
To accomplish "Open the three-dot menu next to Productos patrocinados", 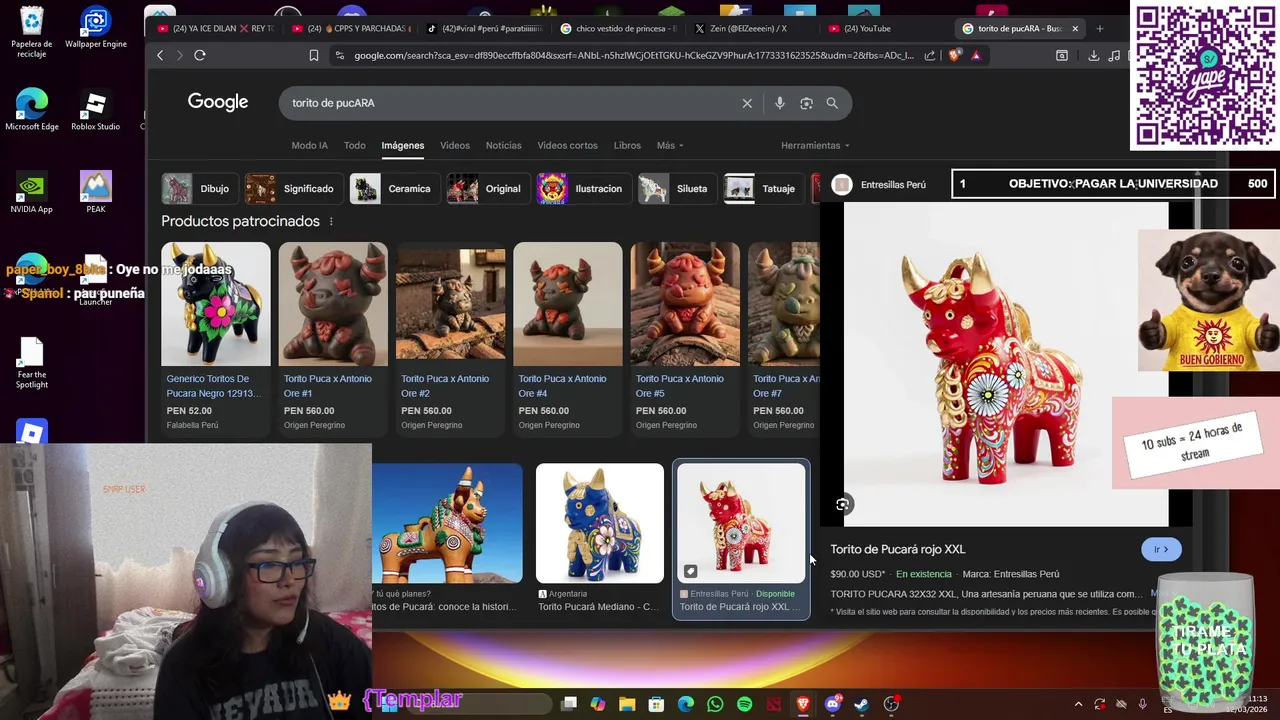I will pyautogui.click(x=331, y=221).
